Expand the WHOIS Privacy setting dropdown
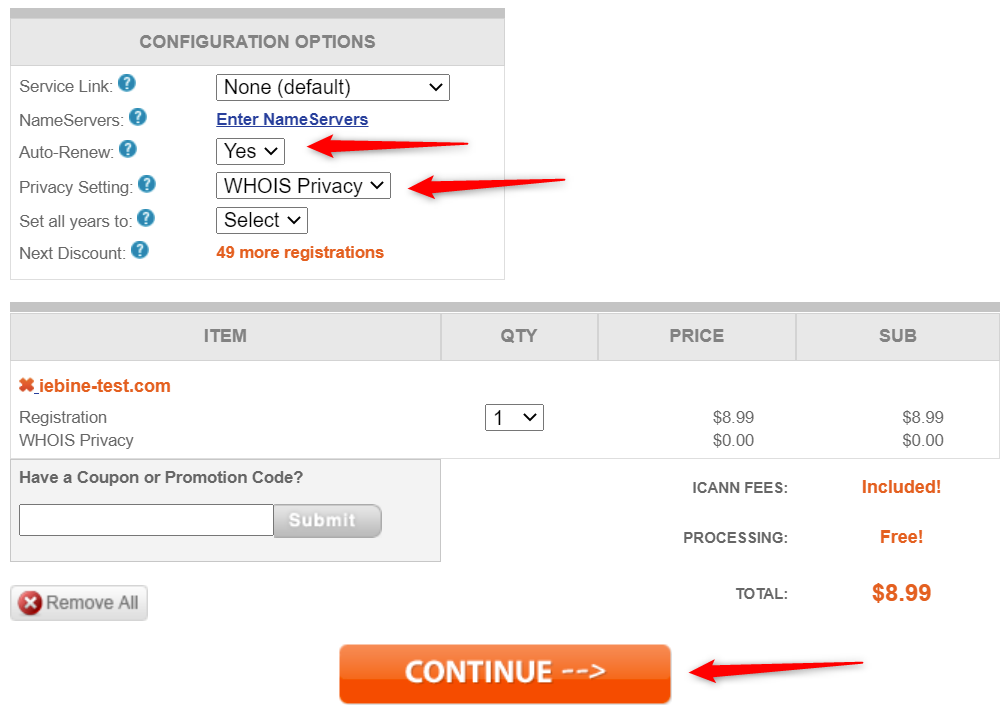1006x714 pixels. [303, 186]
